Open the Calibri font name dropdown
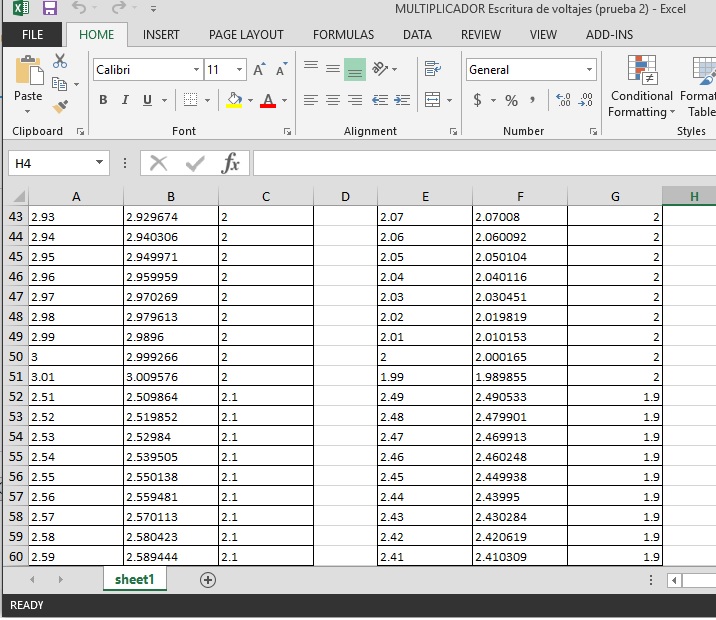Screen dimensions: 716x620 click(x=196, y=70)
